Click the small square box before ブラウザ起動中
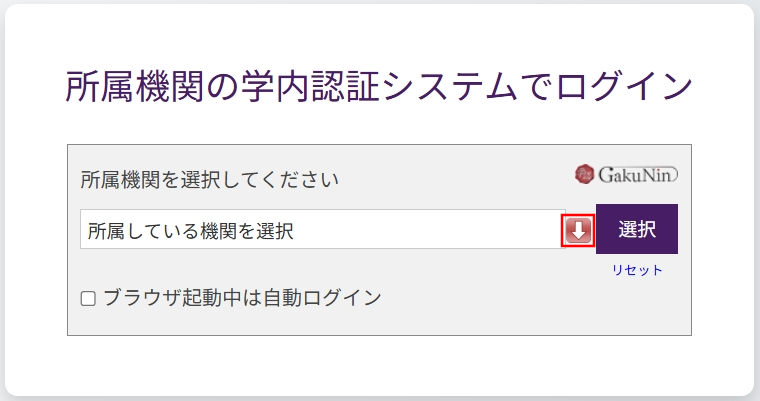 pyautogui.click(x=88, y=298)
